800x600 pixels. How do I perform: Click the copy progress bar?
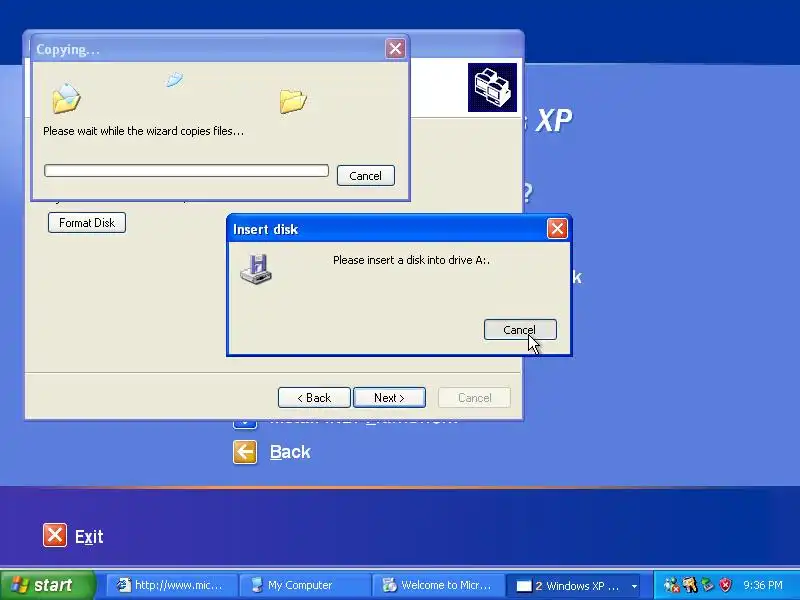186,170
